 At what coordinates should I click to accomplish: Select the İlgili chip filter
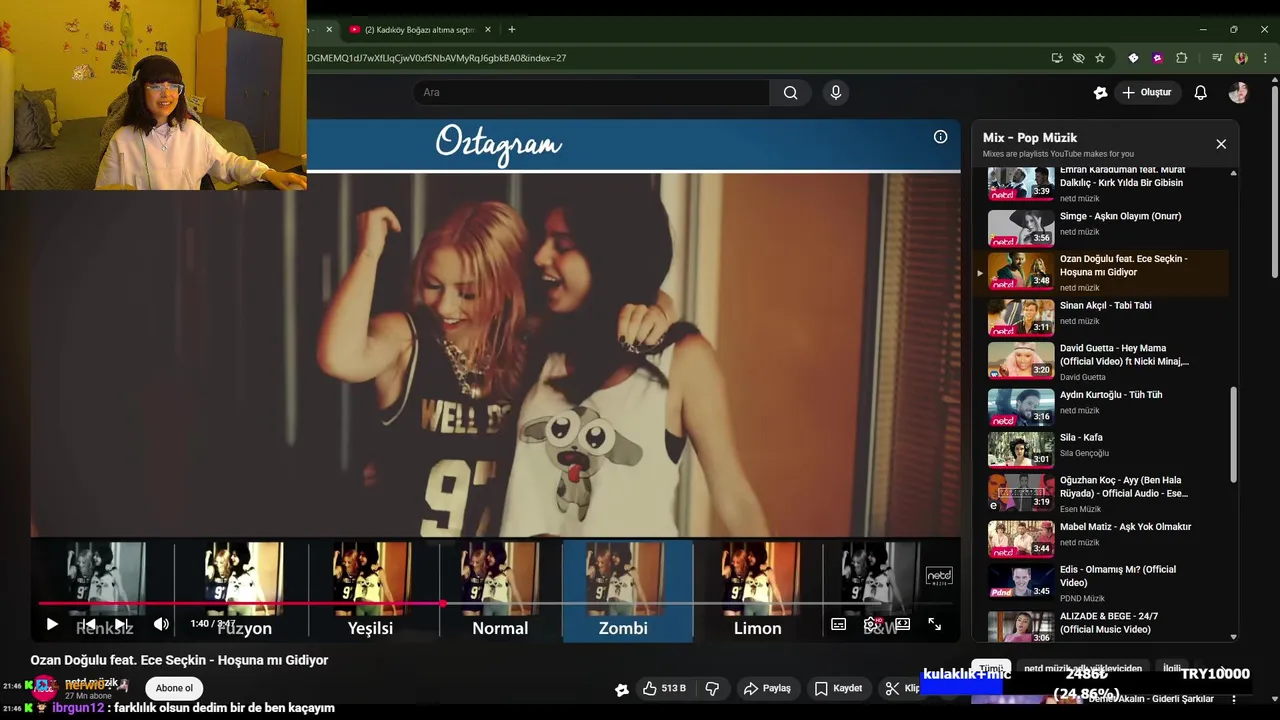pyautogui.click(x=1171, y=668)
